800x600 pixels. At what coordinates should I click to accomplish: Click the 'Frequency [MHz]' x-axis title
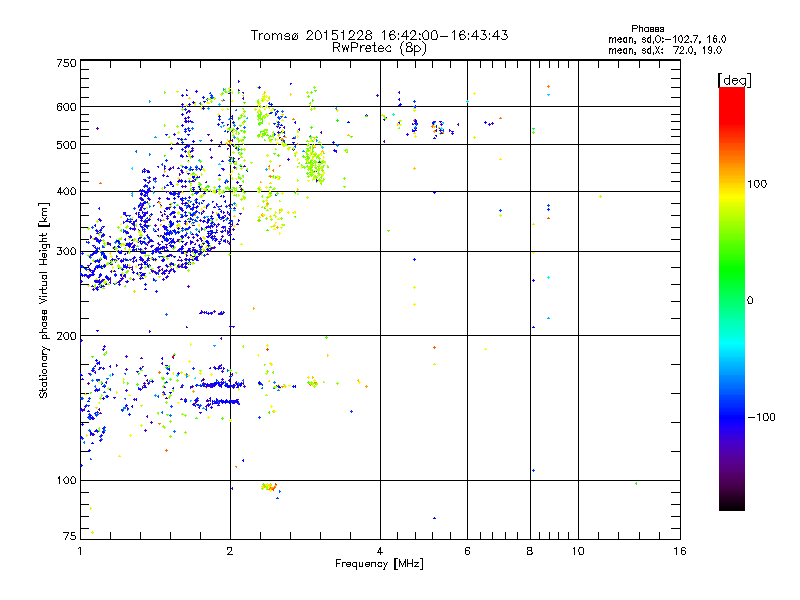coord(379,564)
